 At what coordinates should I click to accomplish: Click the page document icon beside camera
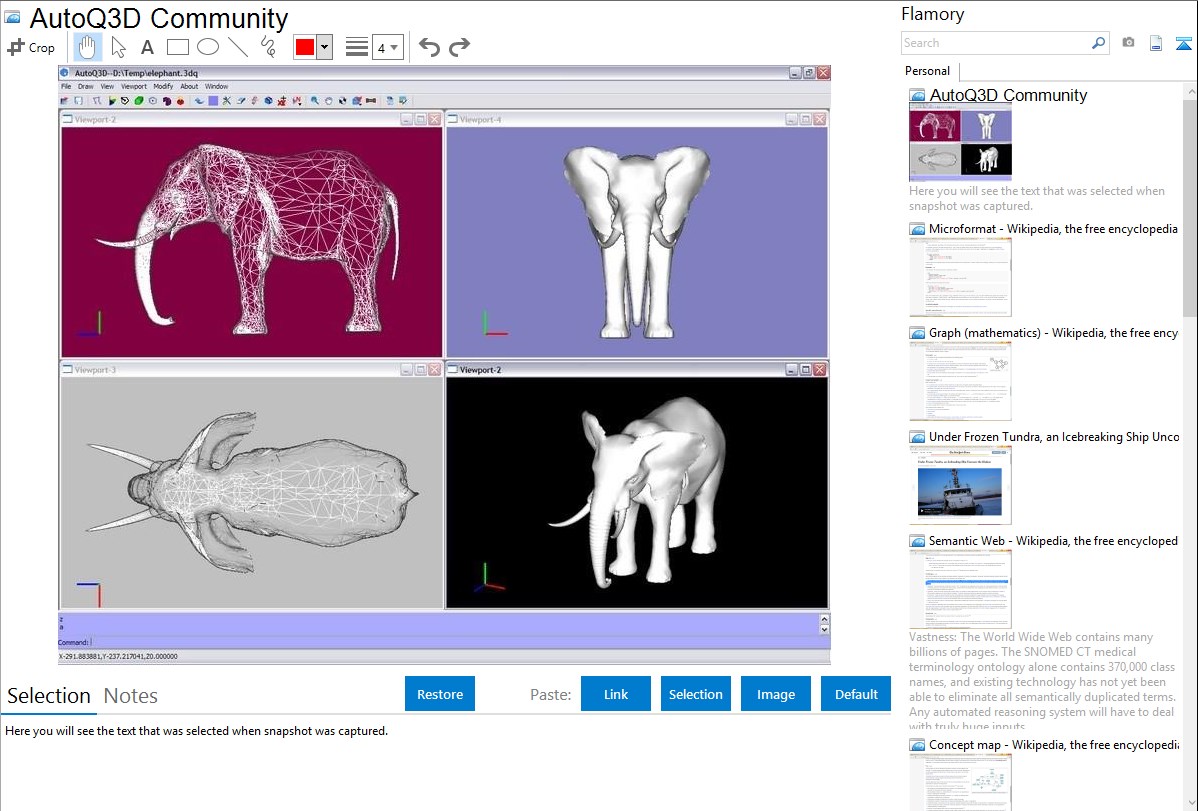1156,43
